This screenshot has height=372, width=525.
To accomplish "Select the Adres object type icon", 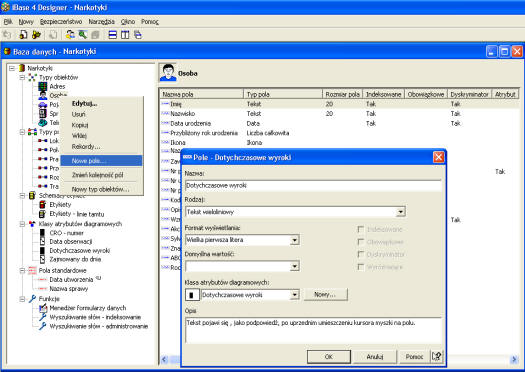I will tap(43, 86).
